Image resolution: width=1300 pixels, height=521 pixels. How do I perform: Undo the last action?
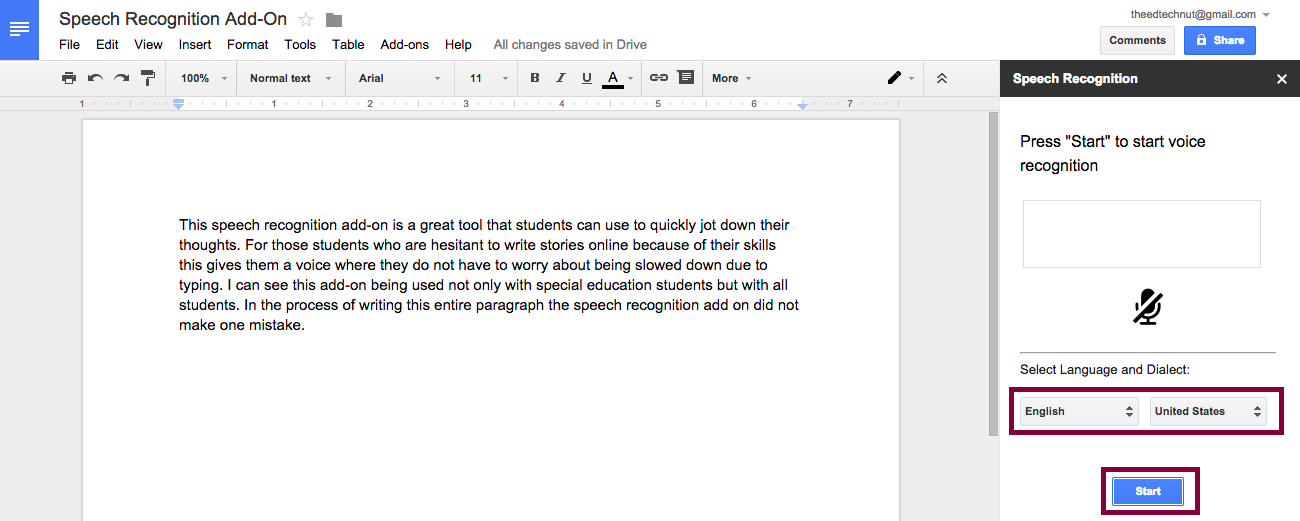[95, 78]
